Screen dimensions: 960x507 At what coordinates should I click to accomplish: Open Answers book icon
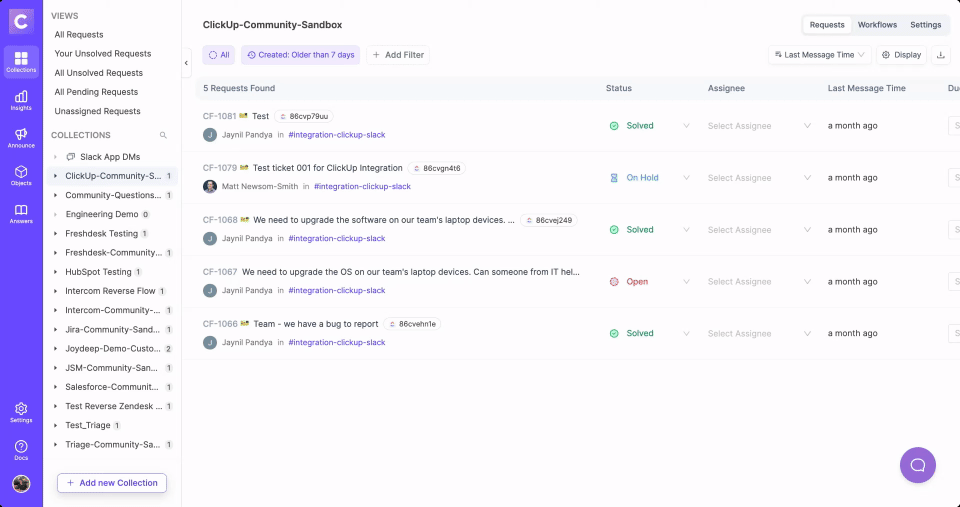click(21, 214)
